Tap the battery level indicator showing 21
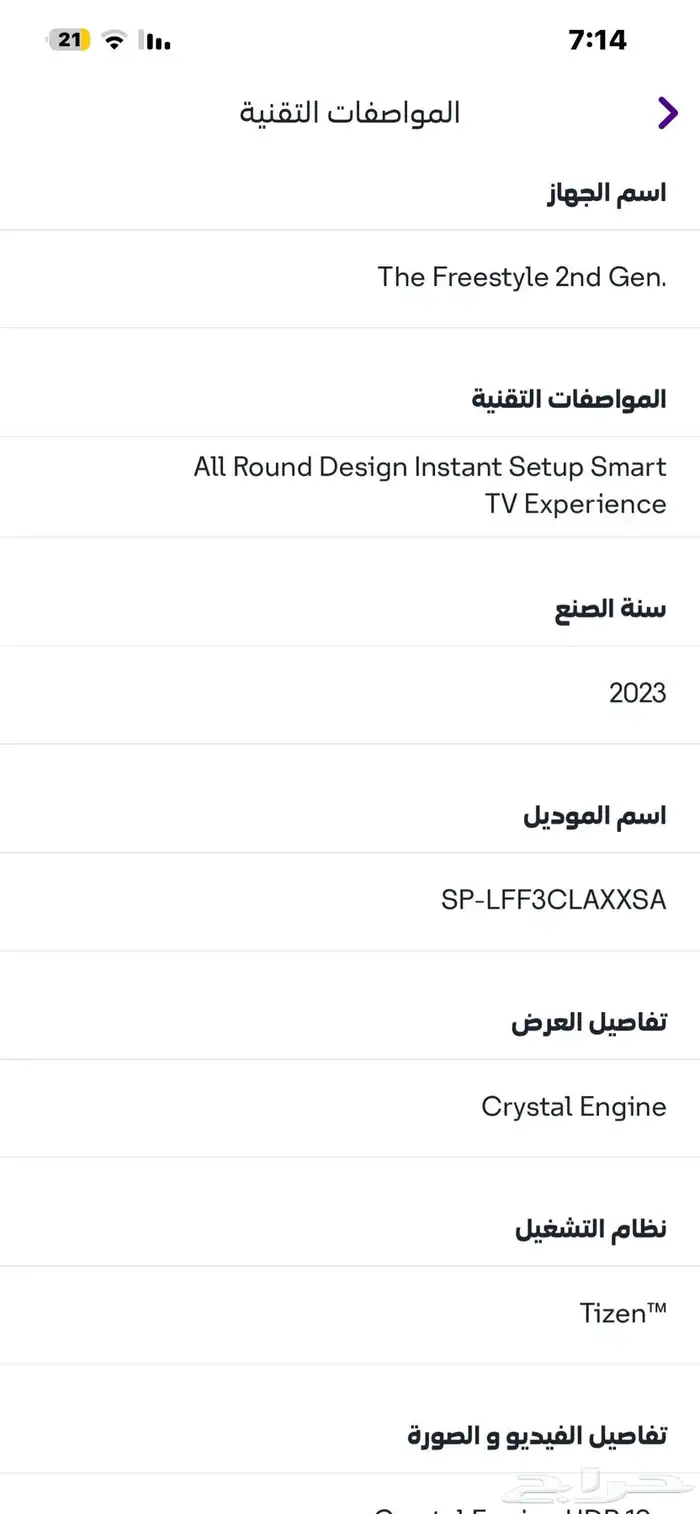The image size is (700, 1514). [x=68, y=40]
